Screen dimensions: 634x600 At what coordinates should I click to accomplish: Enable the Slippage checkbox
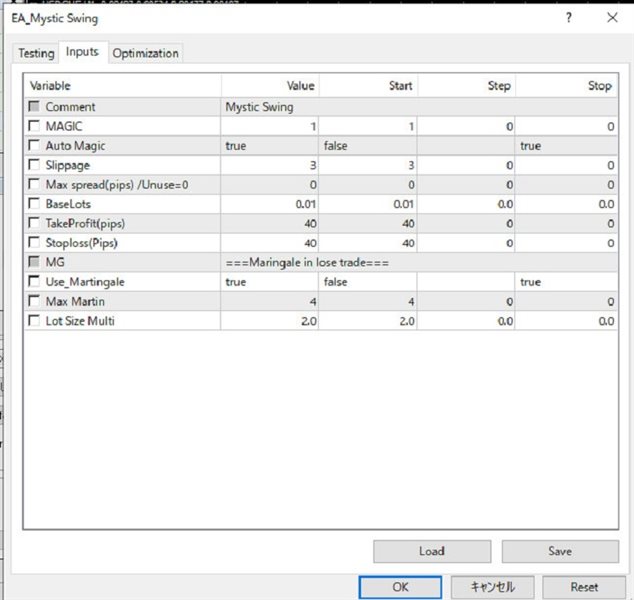tap(34, 165)
